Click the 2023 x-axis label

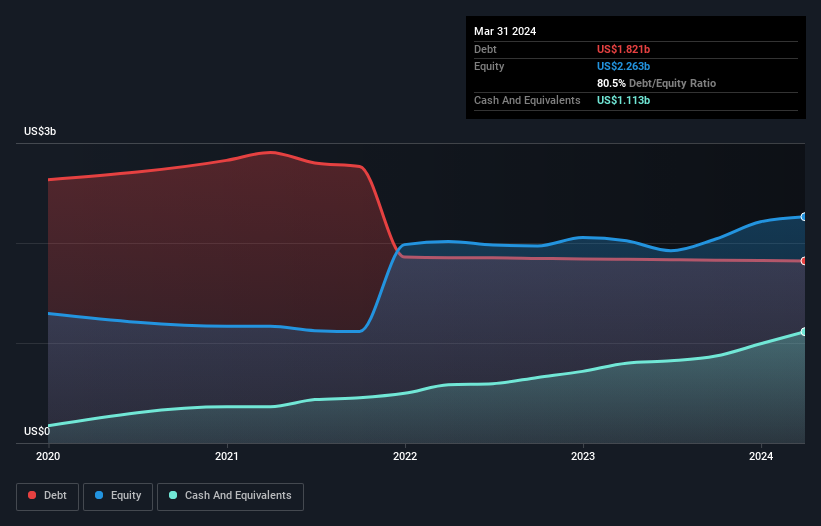[583, 456]
